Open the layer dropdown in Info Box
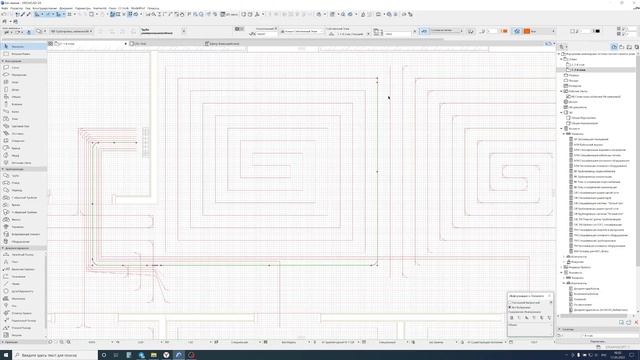 coord(71,31)
